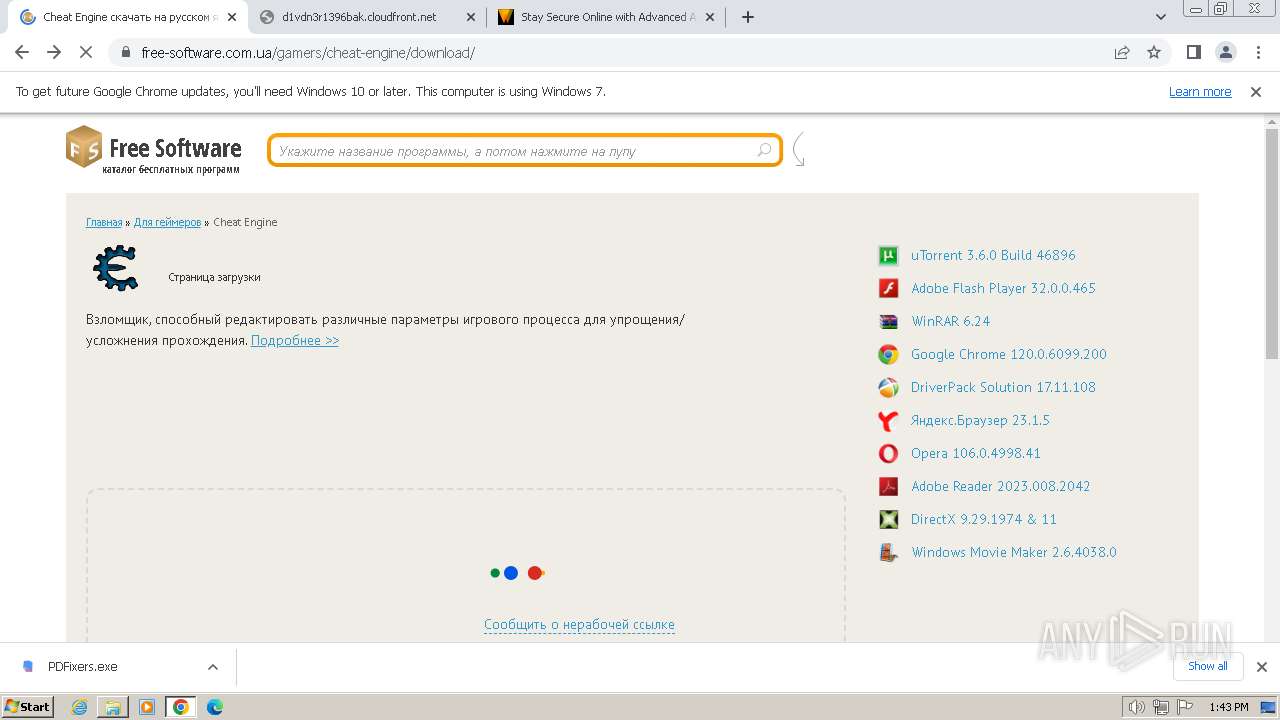Open the Chrome side panel

[1193, 52]
